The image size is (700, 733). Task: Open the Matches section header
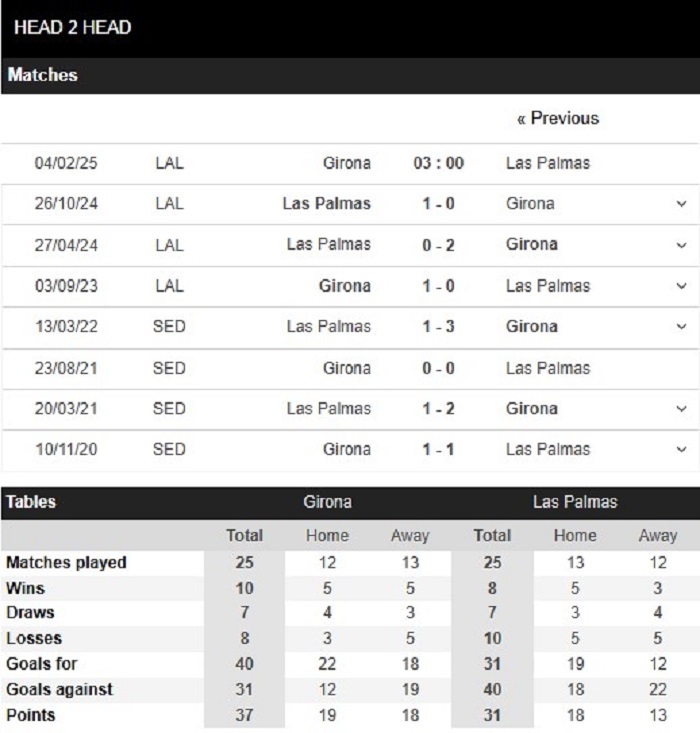pyautogui.click(x=42, y=75)
